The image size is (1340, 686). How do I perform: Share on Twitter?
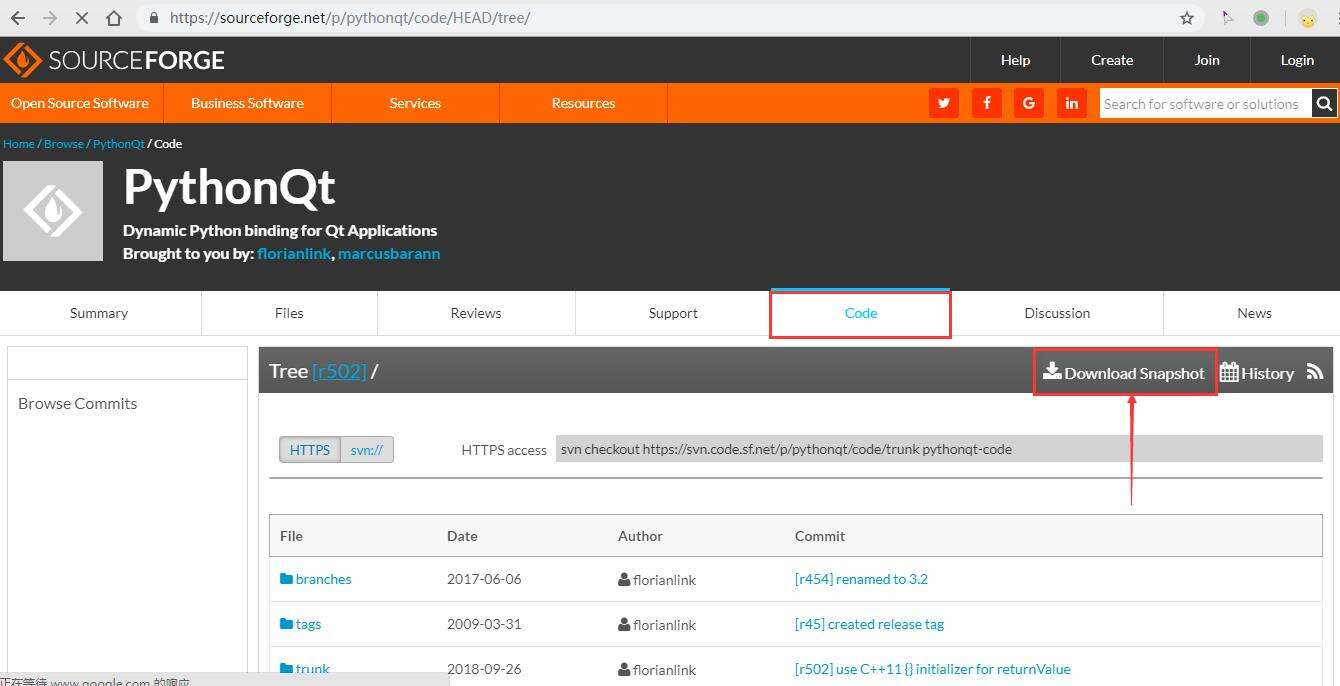(943, 103)
